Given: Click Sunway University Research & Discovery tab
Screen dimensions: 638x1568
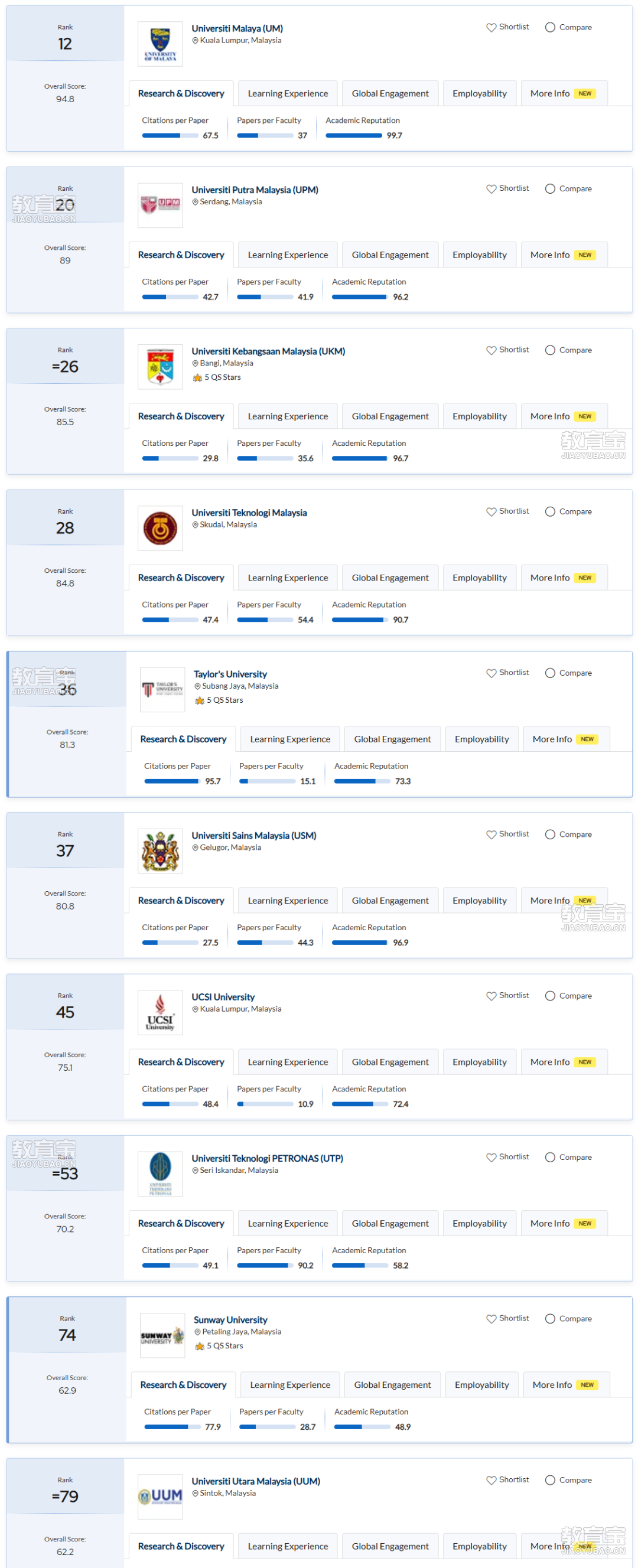Looking at the screenshot, I should (x=183, y=1384).
